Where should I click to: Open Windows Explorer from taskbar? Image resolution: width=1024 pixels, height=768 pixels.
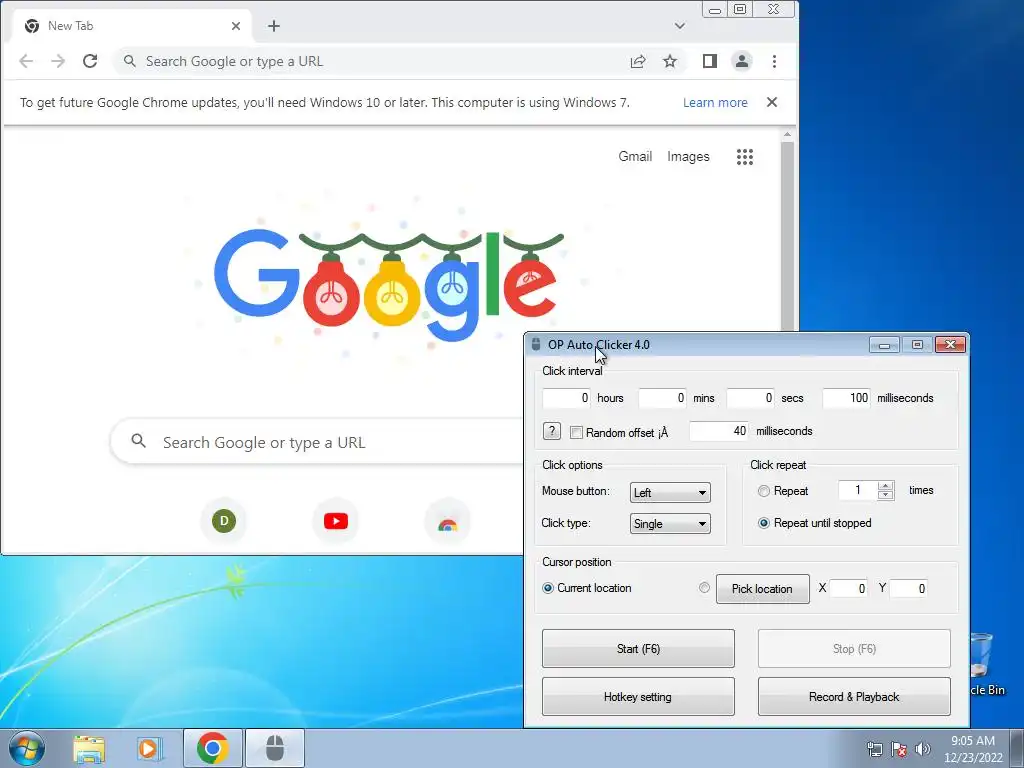pos(89,748)
